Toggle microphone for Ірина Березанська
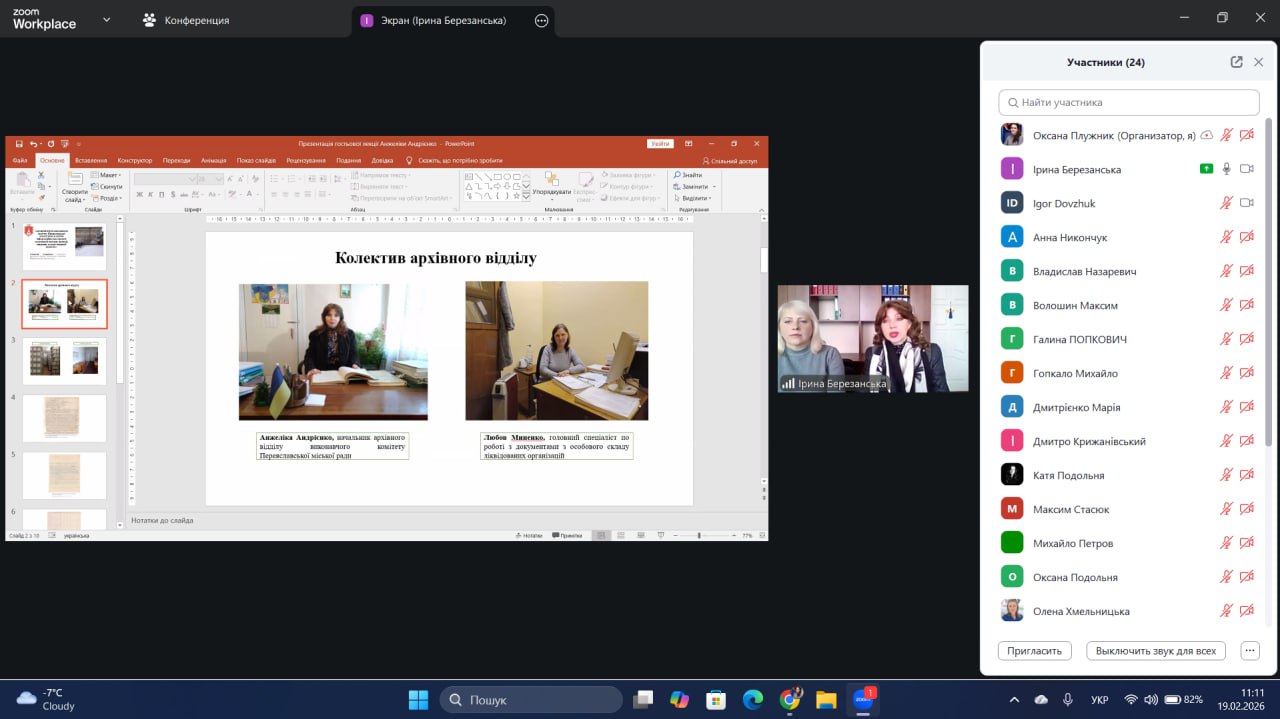The image size is (1280, 719). click(x=1226, y=169)
